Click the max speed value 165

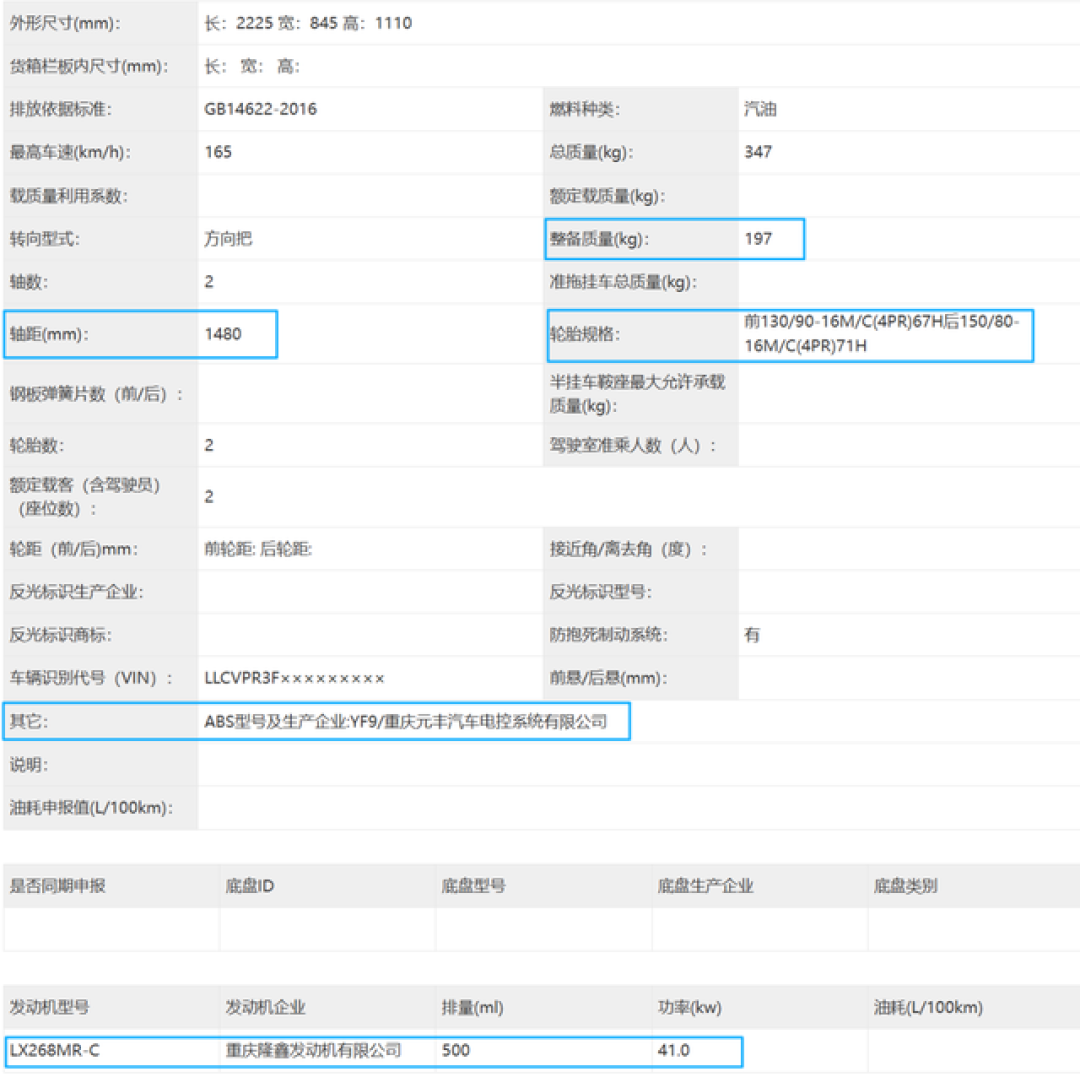[x=218, y=152]
